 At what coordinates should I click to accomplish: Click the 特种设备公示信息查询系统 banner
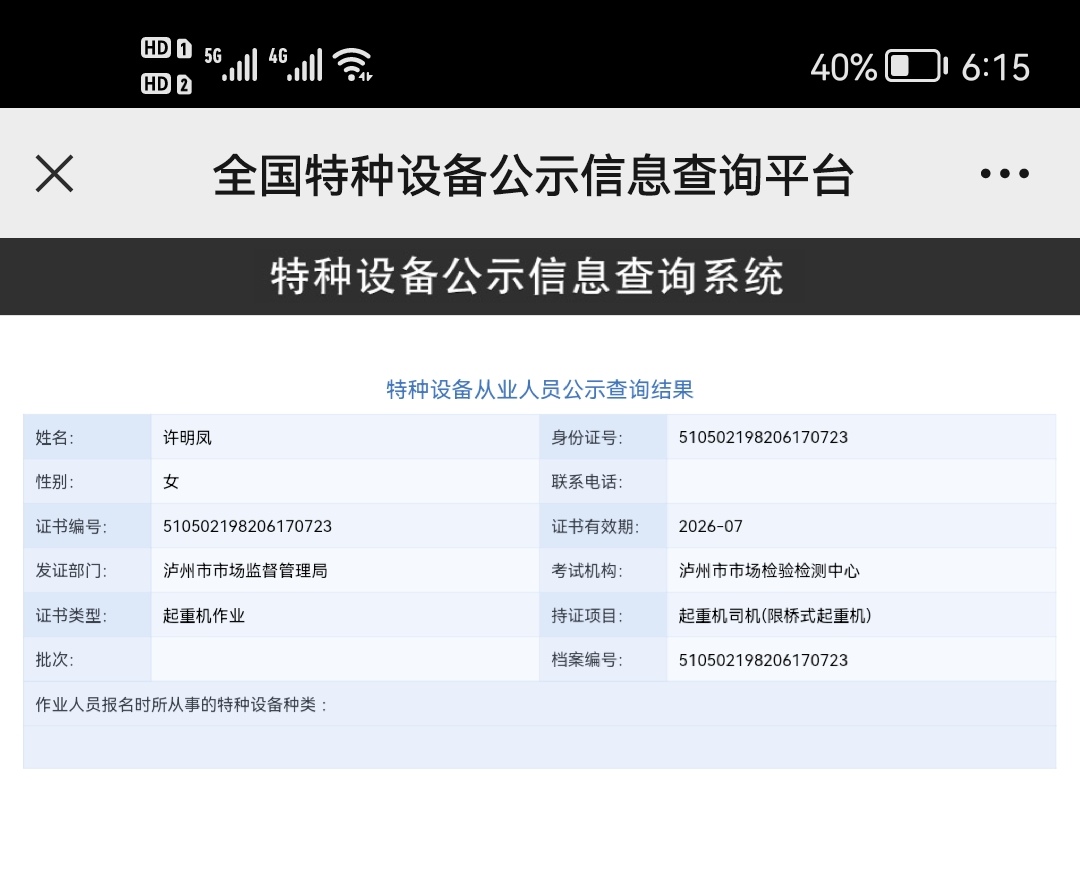[x=528, y=277]
